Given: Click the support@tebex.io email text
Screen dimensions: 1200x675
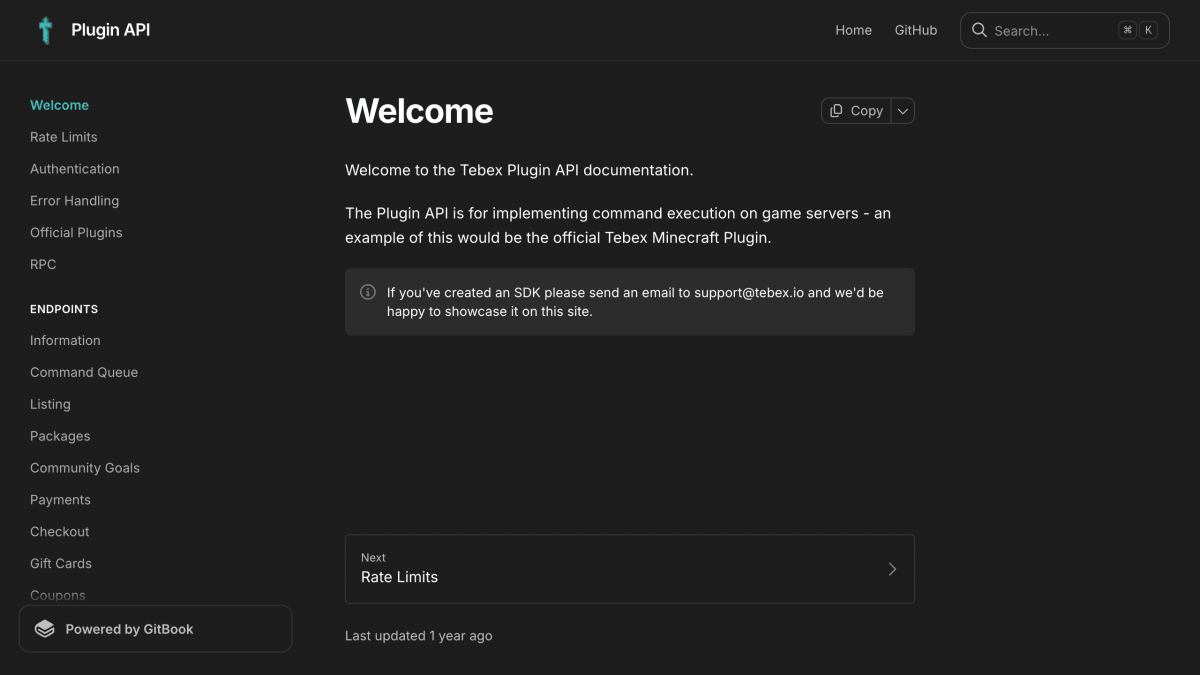Looking at the screenshot, I should (749, 293).
